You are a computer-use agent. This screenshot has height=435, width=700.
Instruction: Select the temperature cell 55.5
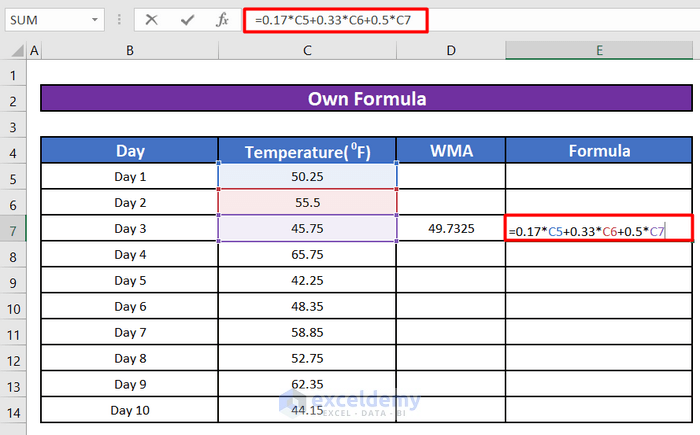coord(307,202)
